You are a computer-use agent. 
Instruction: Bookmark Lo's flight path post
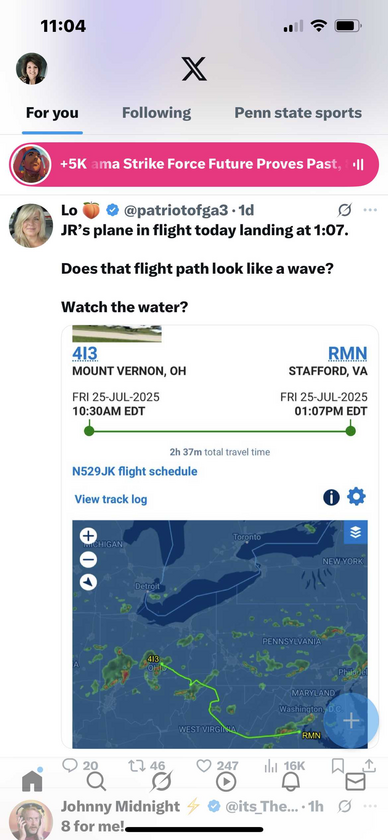338,766
